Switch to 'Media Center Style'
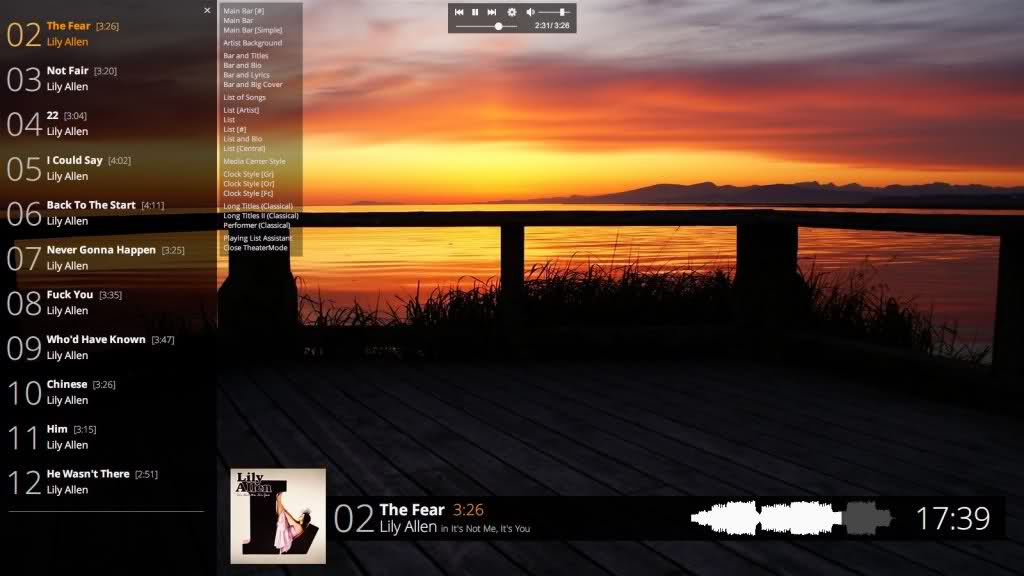This screenshot has height=576, width=1024. (x=254, y=161)
